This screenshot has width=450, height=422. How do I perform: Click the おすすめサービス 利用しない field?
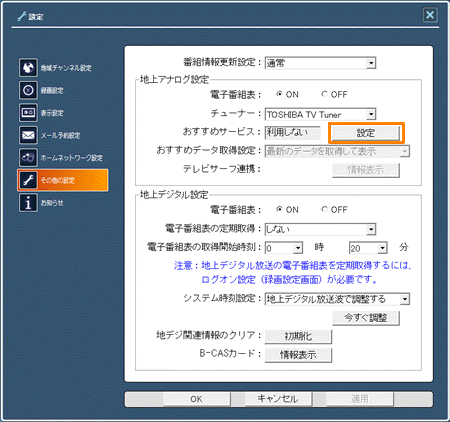tap(293, 133)
